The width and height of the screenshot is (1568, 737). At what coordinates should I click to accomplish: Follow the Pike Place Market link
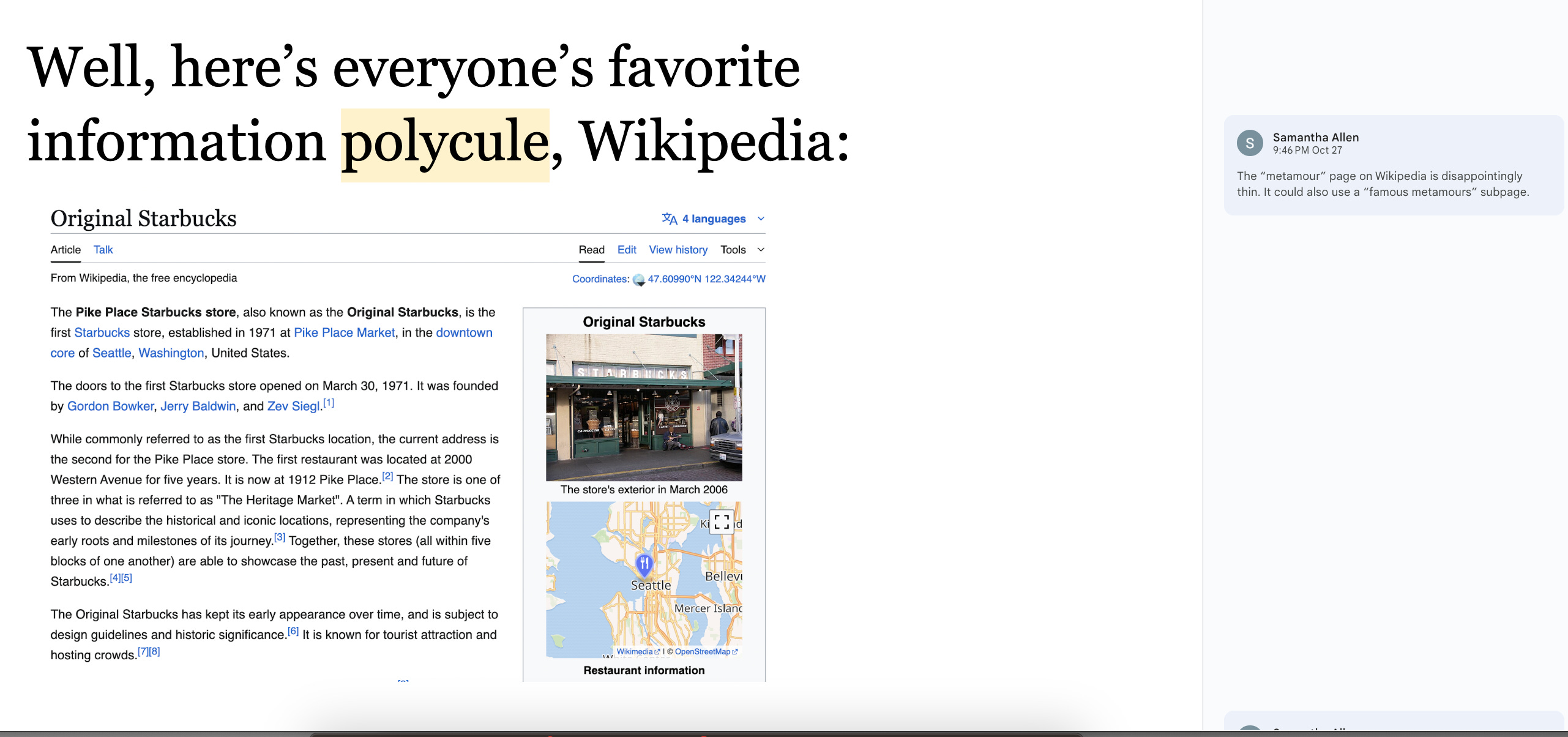click(x=344, y=332)
